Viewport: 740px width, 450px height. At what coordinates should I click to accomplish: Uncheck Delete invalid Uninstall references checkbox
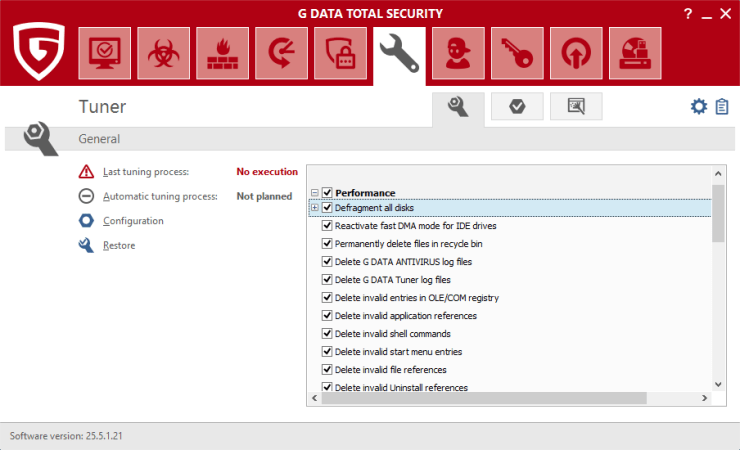click(x=327, y=387)
